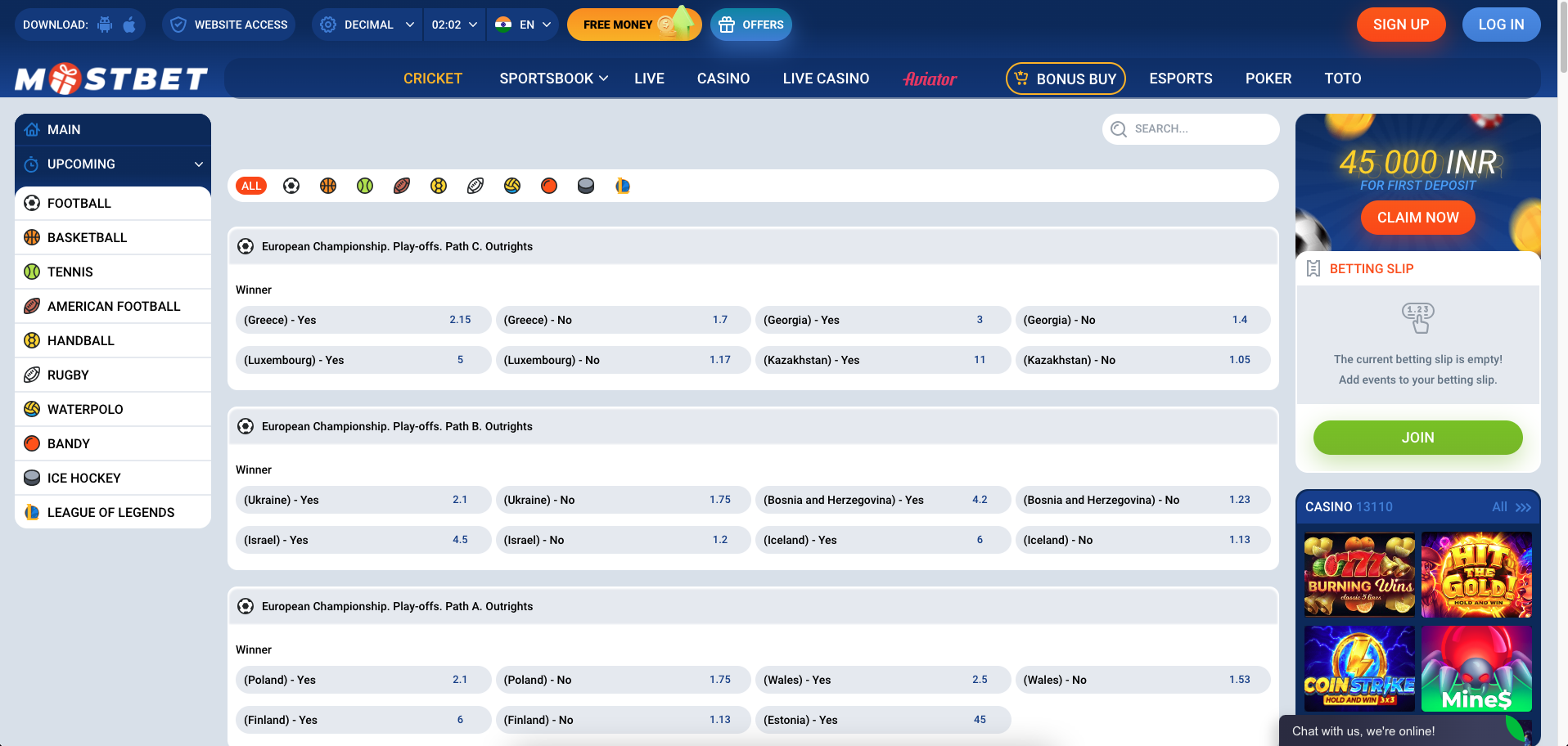Filter by rugby icon in sport filter bar
Viewport: 1568px width, 746px height.
pyautogui.click(x=475, y=186)
